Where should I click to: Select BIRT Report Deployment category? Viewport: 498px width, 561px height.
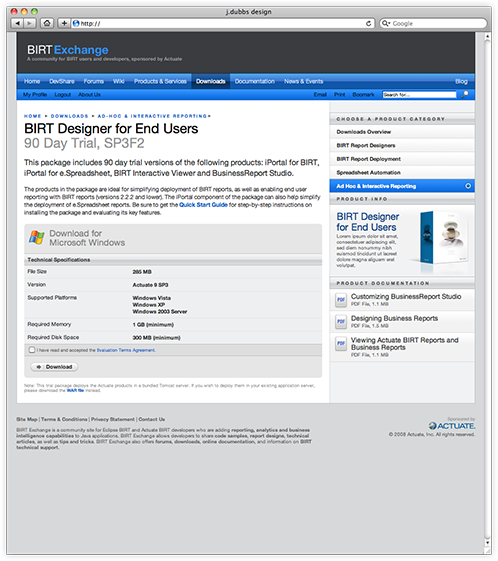[402, 159]
